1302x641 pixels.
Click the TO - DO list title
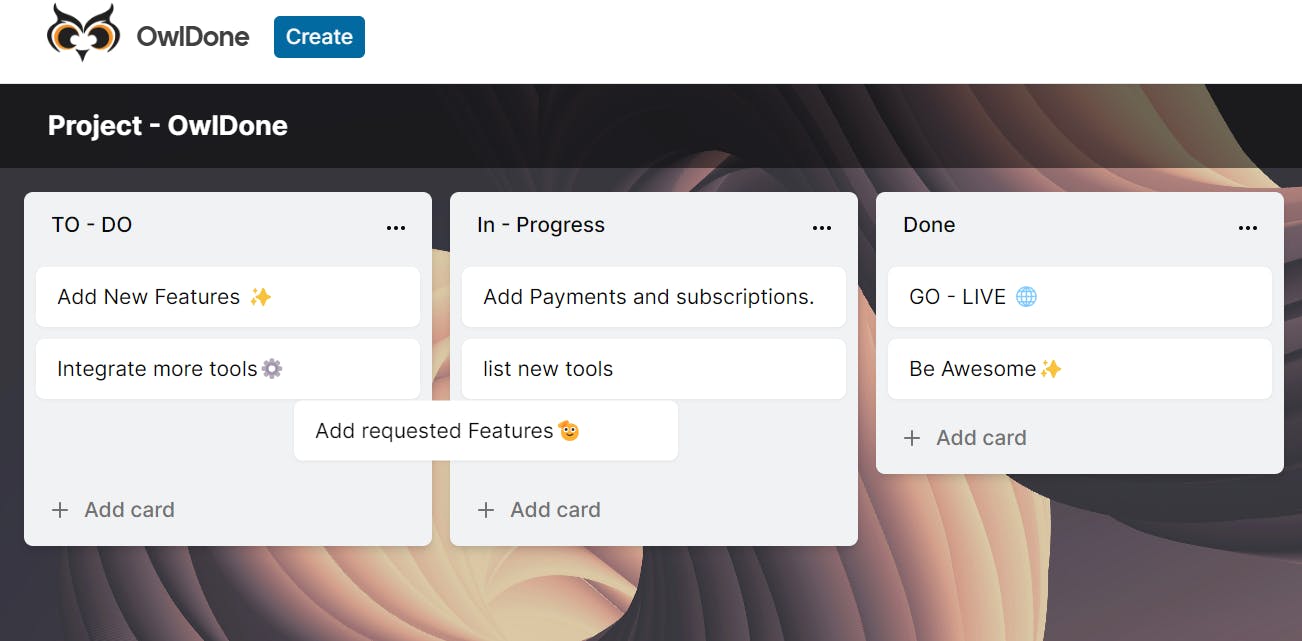[x=92, y=225]
